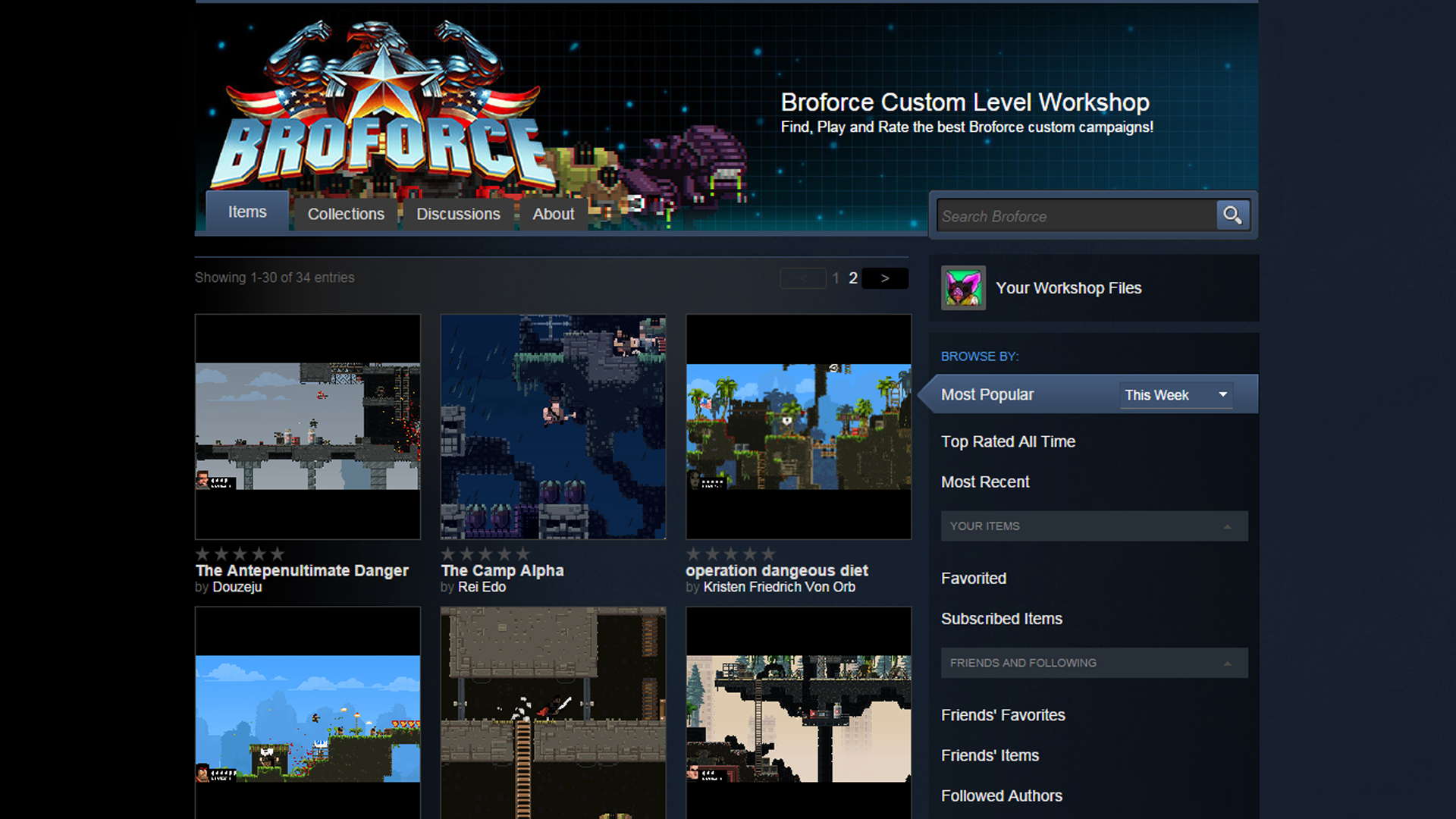The image size is (1456, 819).
Task: Click the search magnifier icon
Action: point(1232,215)
